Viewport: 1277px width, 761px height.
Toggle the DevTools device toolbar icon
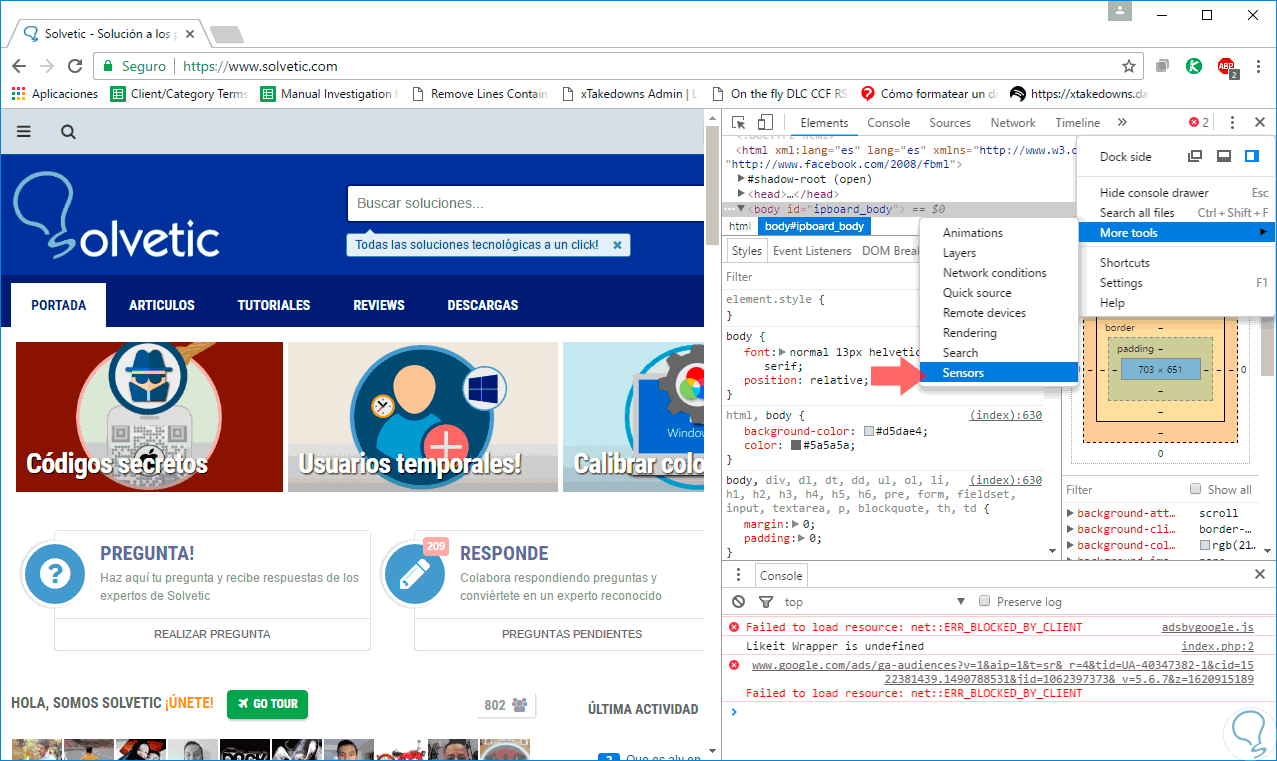pos(764,123)
